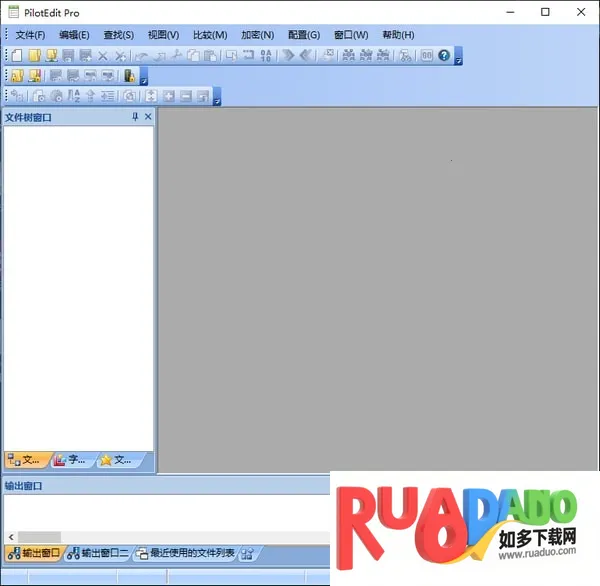Image resolution: width=600 pixels, height=586 pixels.
Task: Click the sort A-Z icon in third toolbar
Action: pos(73,96)
